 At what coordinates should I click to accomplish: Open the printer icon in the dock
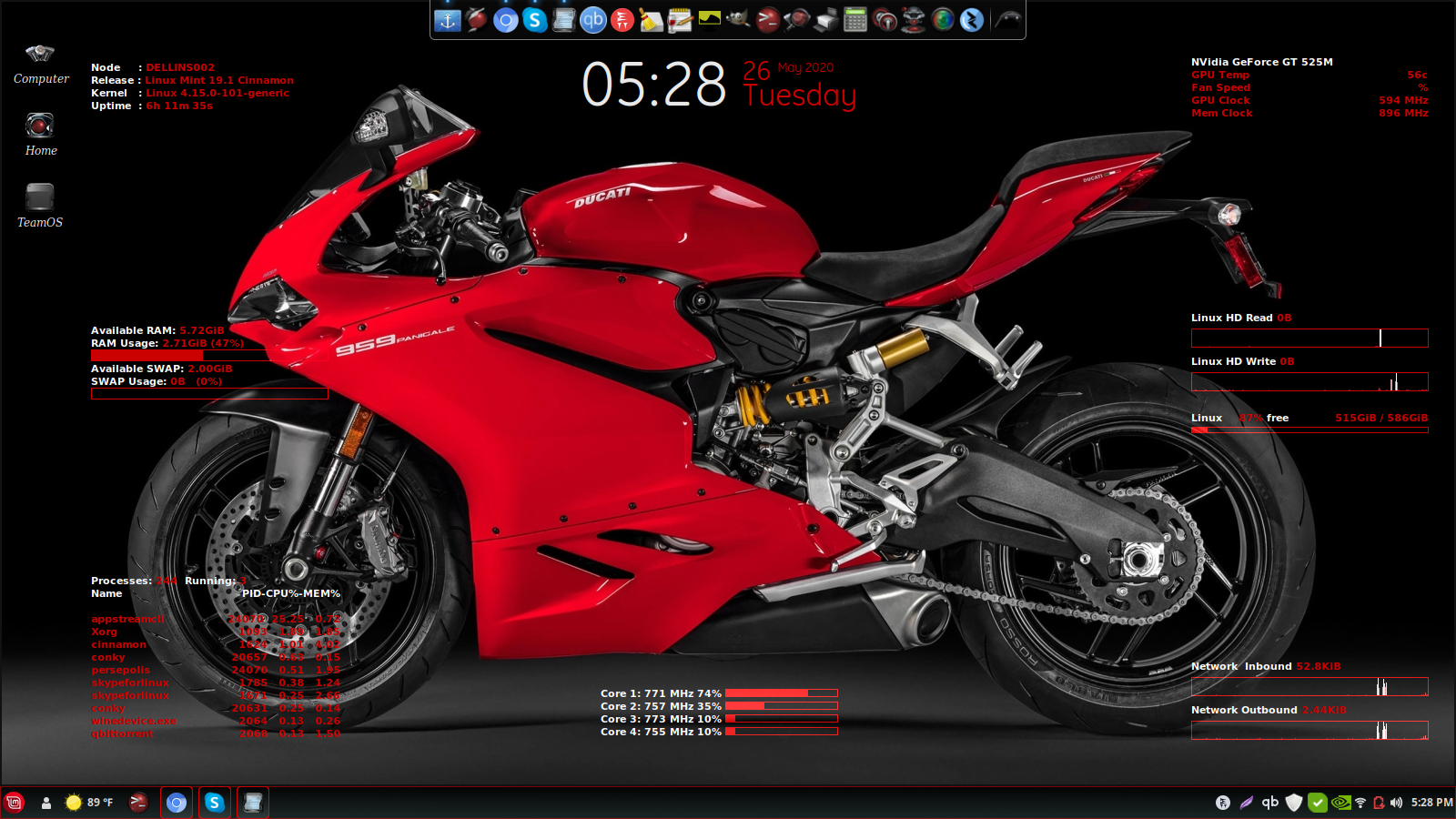825,20
